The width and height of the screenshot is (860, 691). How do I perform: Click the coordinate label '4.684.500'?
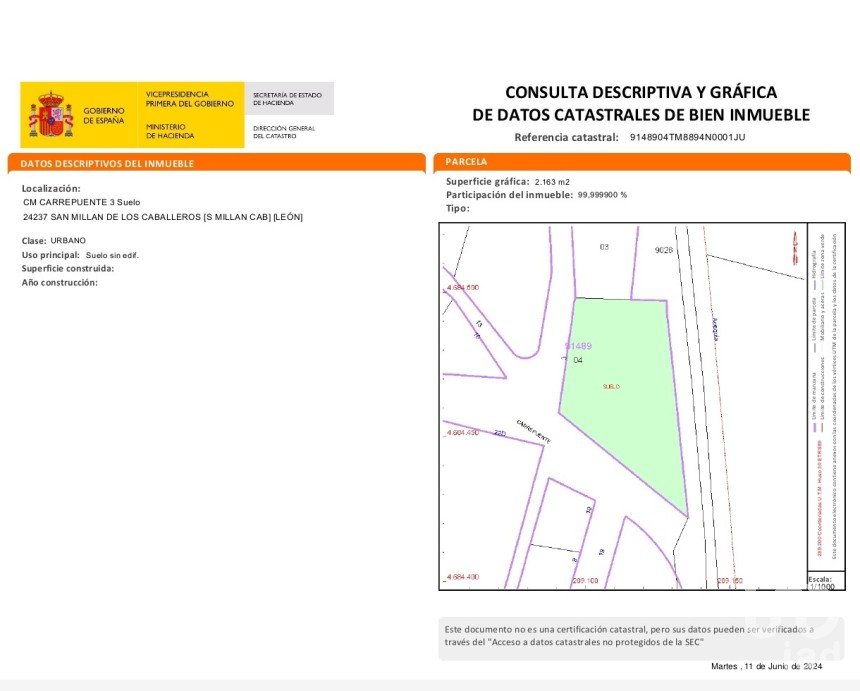click(463, 287)
